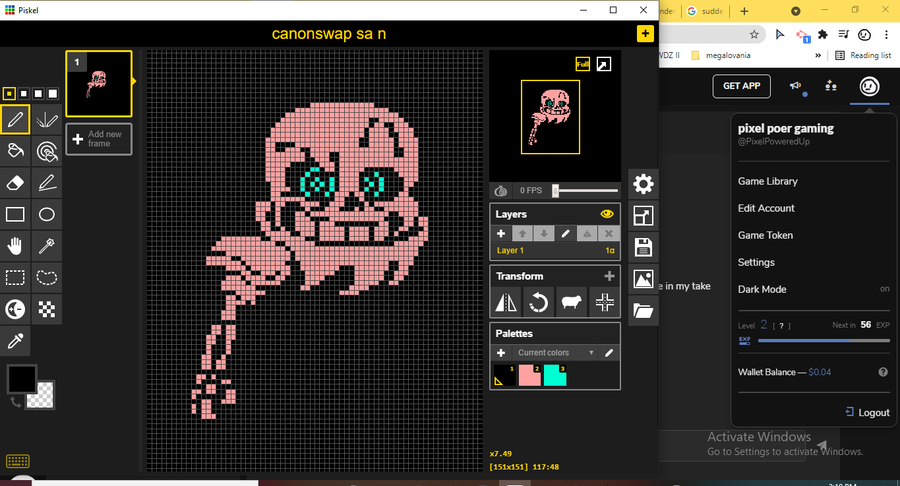This screenshot has width=900, height=486.
Task: Open the primary black color picker
Action: [21, 378]
